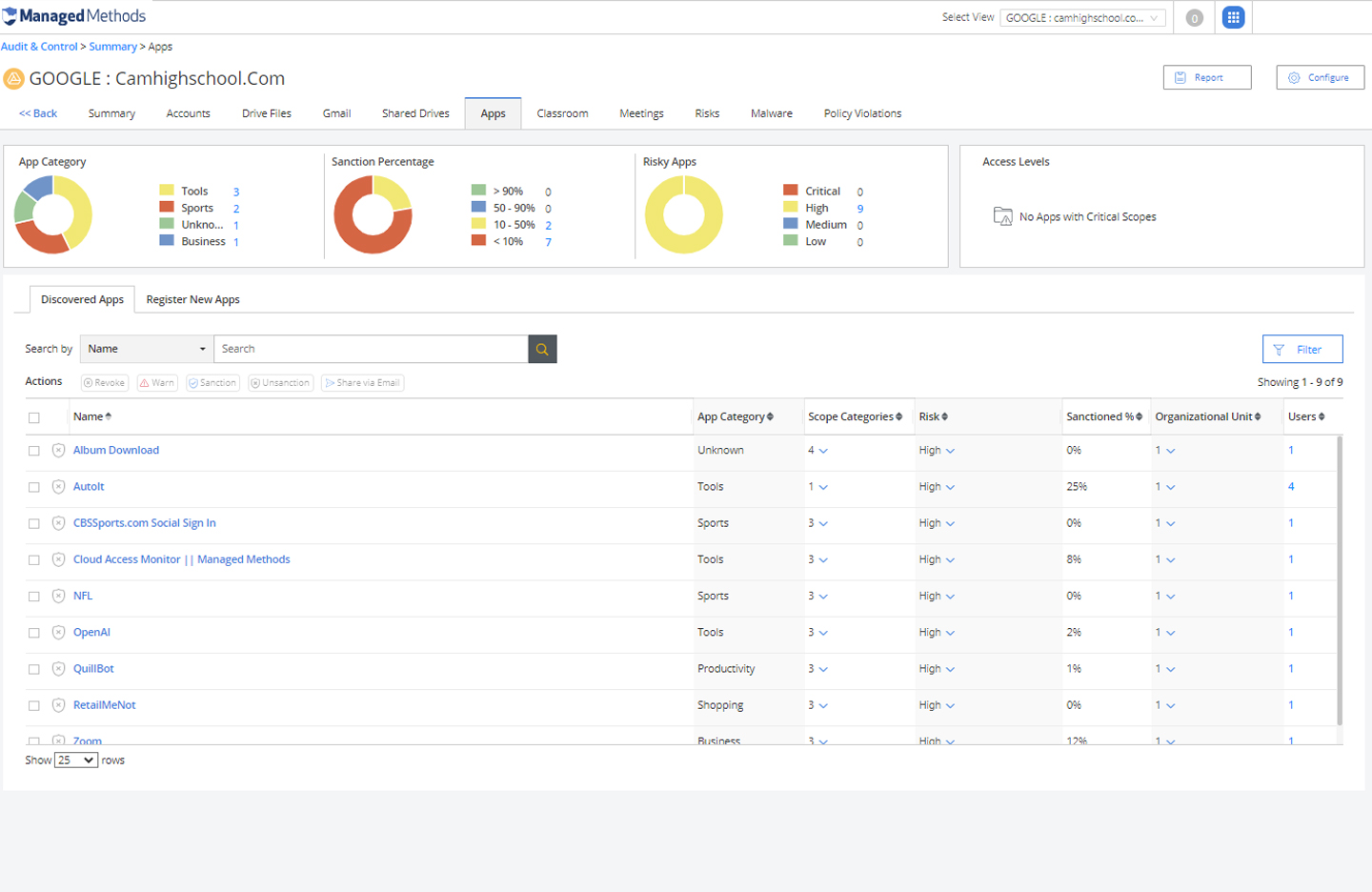1372x892 pixels.
Task: Click the ManagedMethods logo
Action: click(74, 16)
